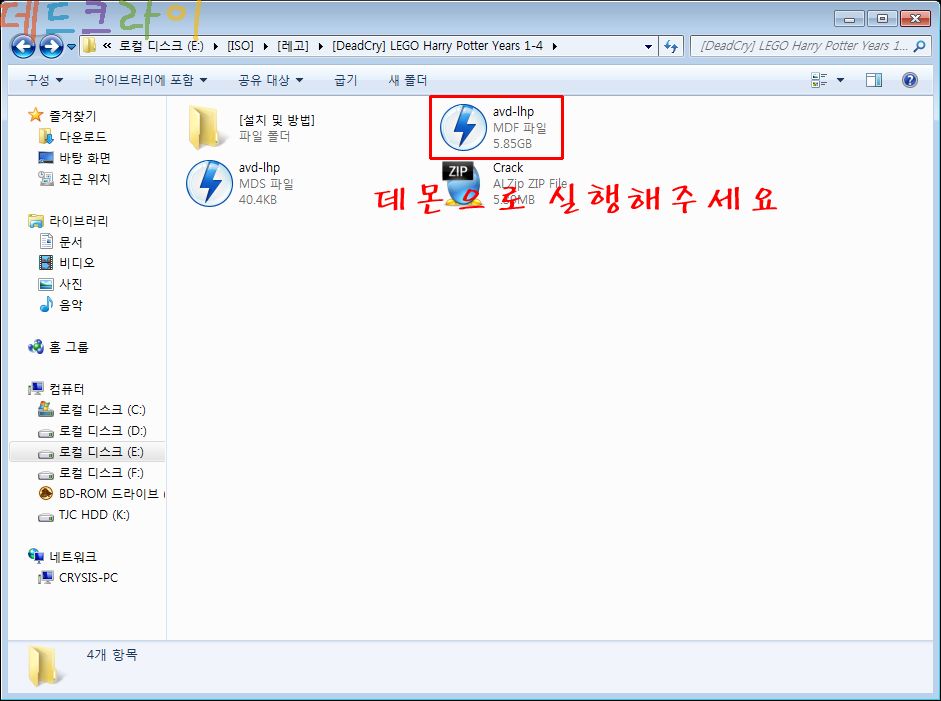
Task: Select 라이브러리 in the navigation pane
Action: [68, 221]
